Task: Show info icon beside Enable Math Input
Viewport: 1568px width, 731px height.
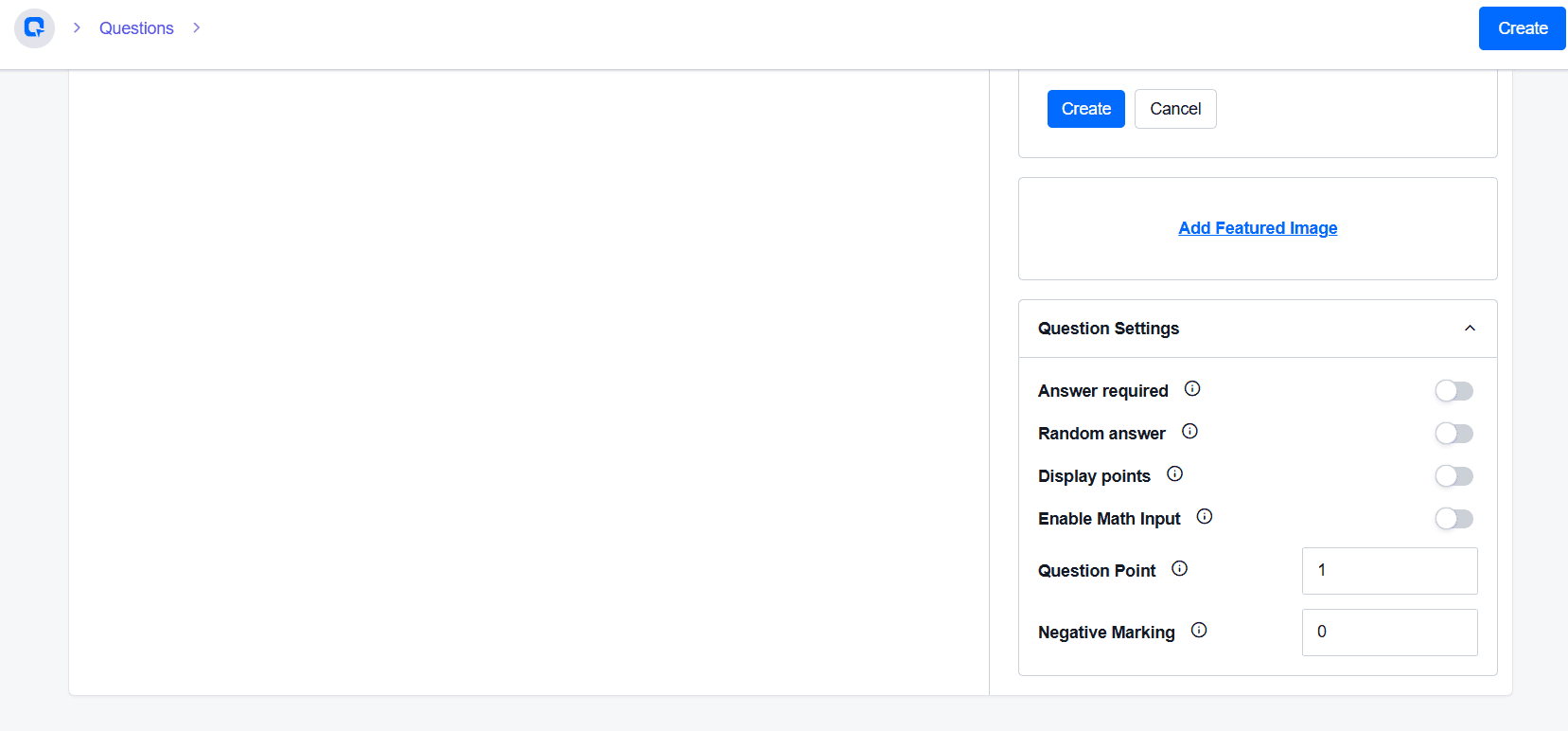Action: 1204,516
